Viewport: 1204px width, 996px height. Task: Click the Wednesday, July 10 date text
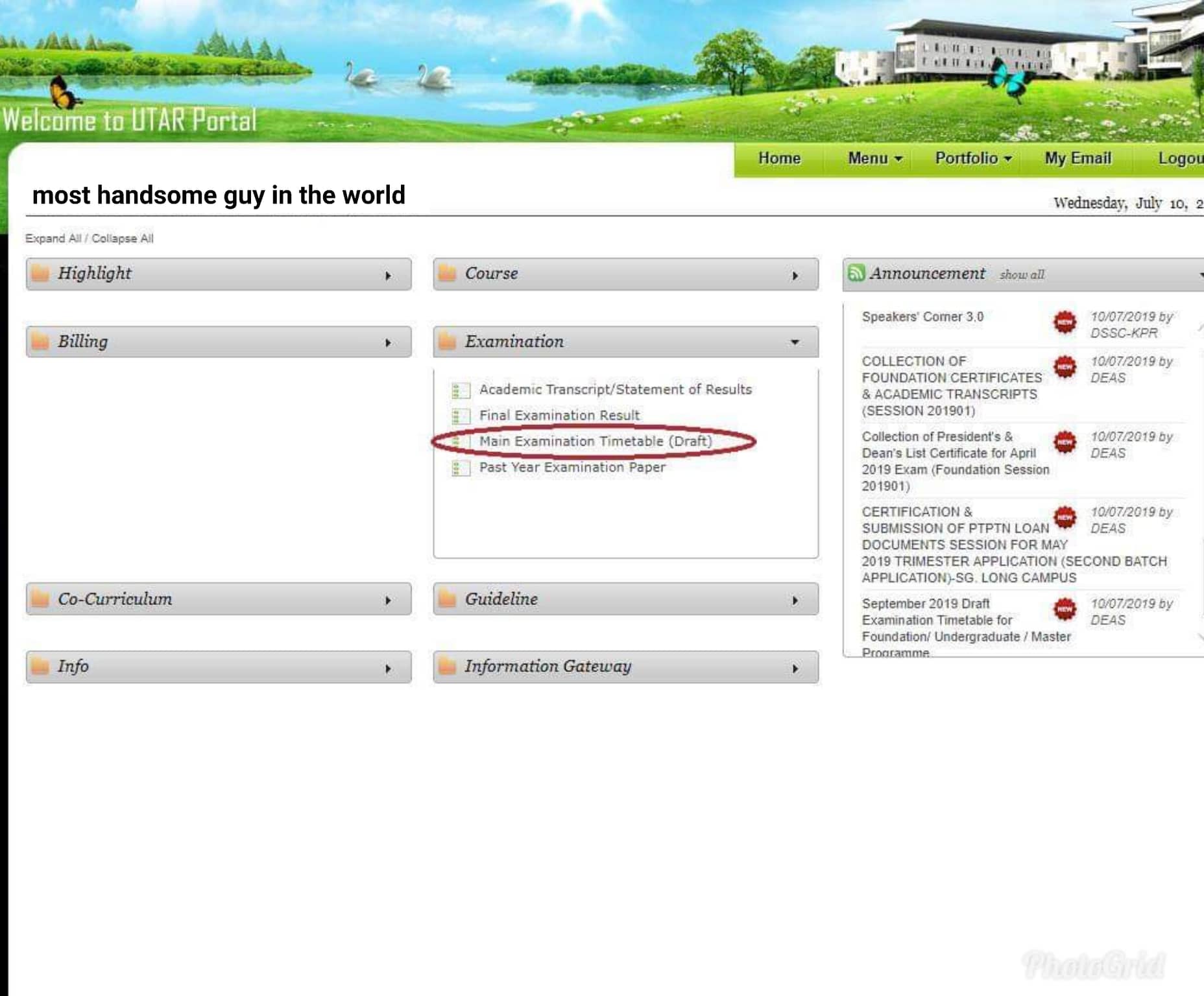coord(1128,203)
